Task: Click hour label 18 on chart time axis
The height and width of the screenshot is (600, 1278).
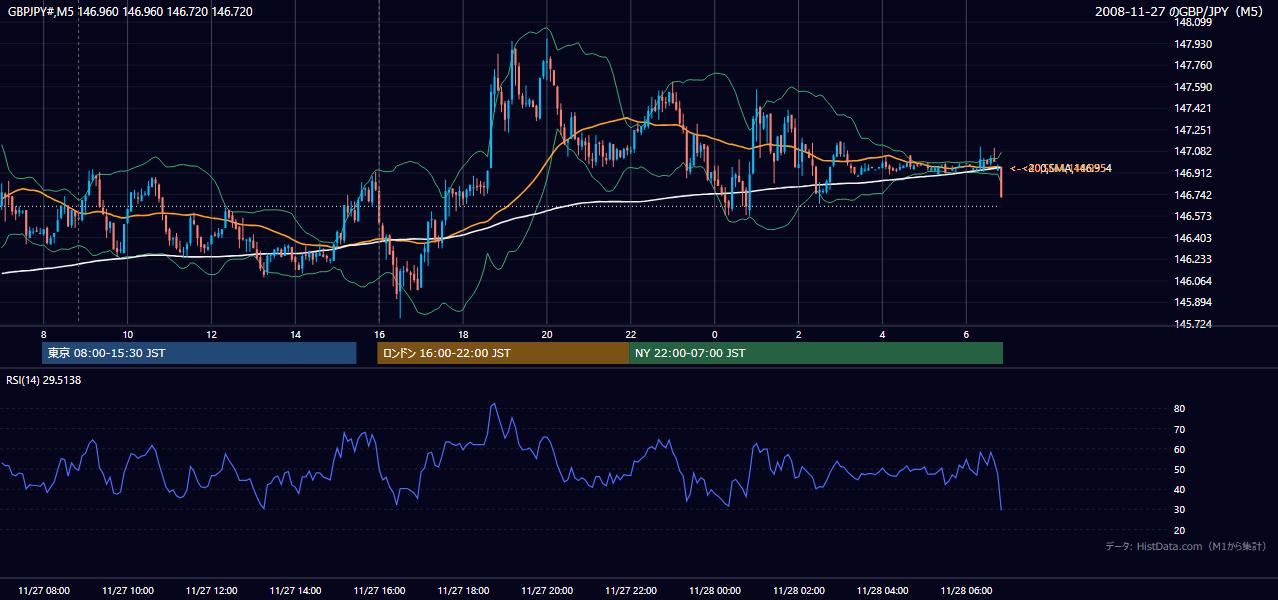Action: click(x=462, y=334)
